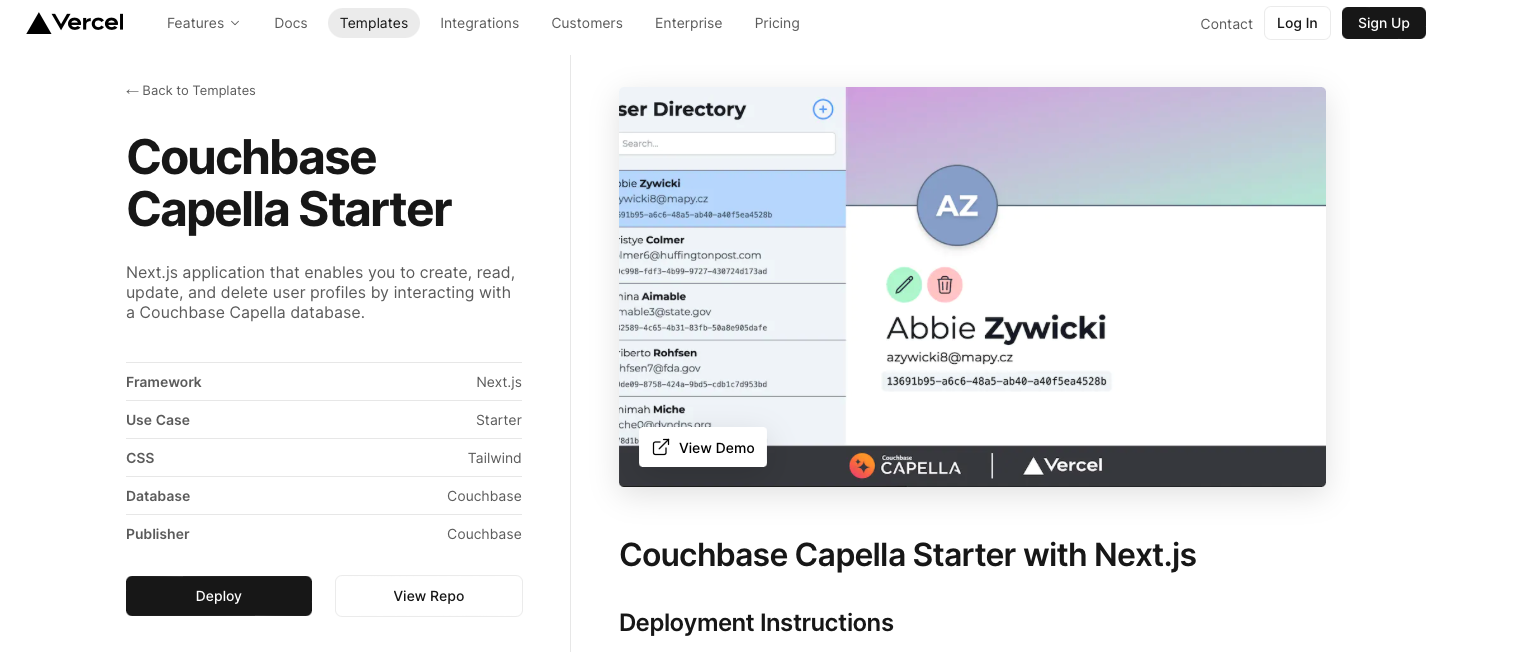The width and height of the screenshot is (1517, 652).
Task: Click the external link icon on View Demo
Action: tap(661, 447)
